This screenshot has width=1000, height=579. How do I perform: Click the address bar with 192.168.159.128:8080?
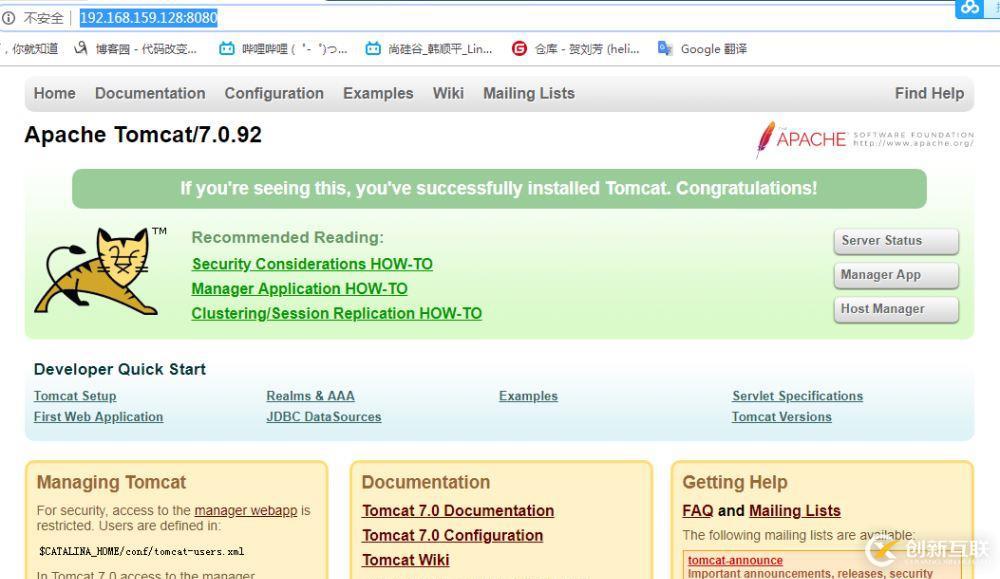coord(148,18)
